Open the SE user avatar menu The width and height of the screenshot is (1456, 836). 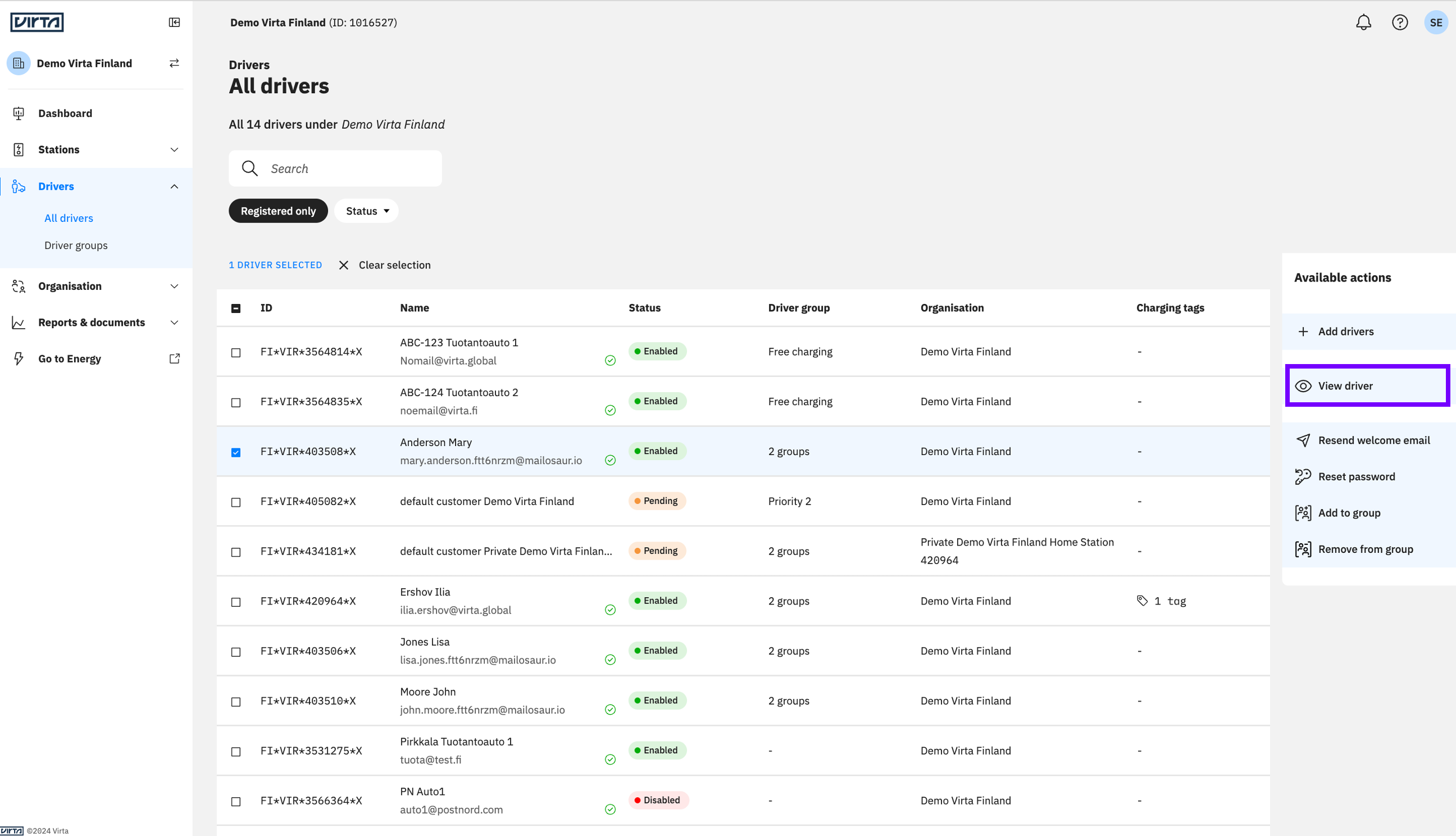1436,22
